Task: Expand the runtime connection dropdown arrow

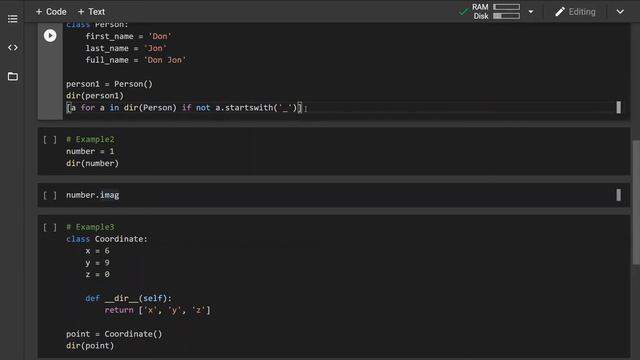Action: coord(531,12)
